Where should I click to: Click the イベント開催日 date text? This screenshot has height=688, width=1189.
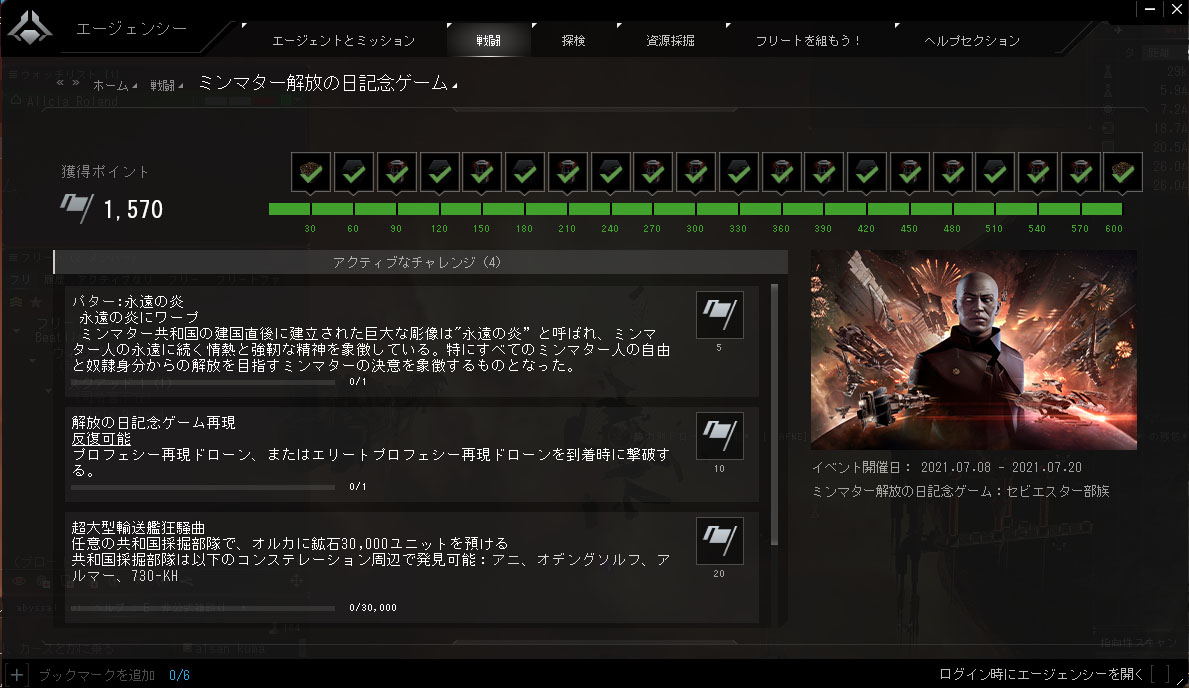[947, 467]
